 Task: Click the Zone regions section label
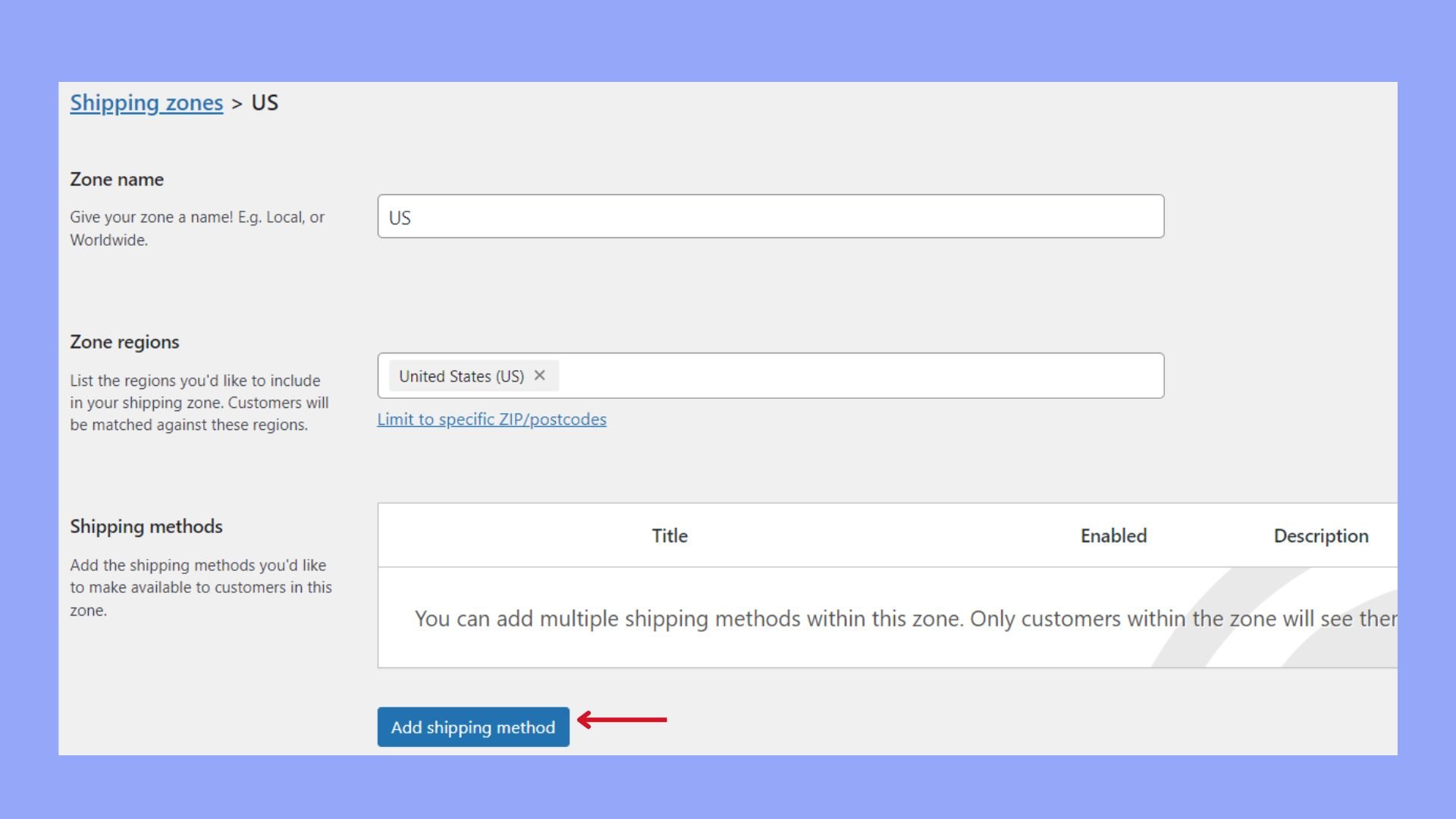coord(124,342)
